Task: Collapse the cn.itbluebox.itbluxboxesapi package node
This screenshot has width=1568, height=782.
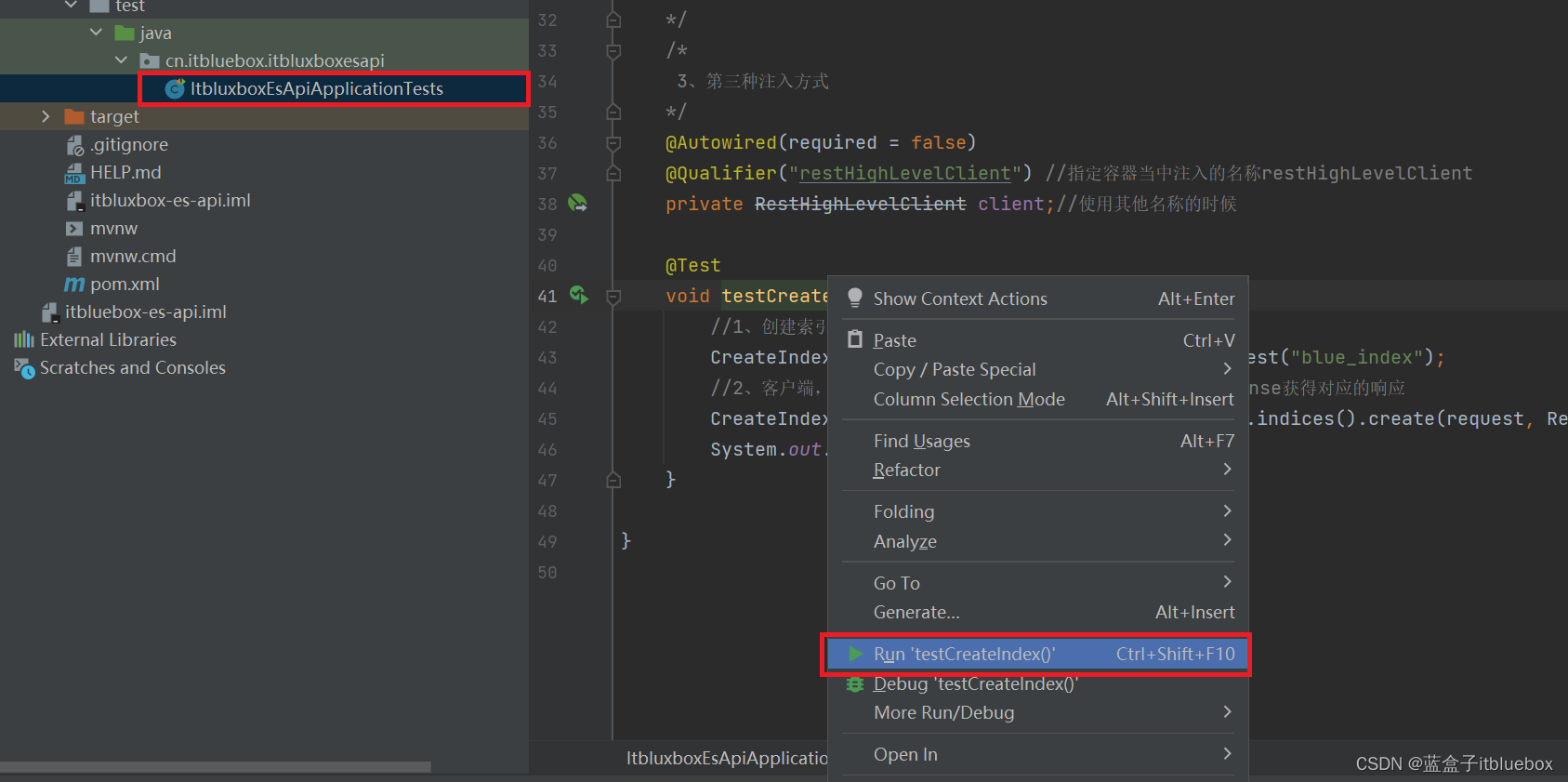Action: pyautogui.click(x=122, y=60)
